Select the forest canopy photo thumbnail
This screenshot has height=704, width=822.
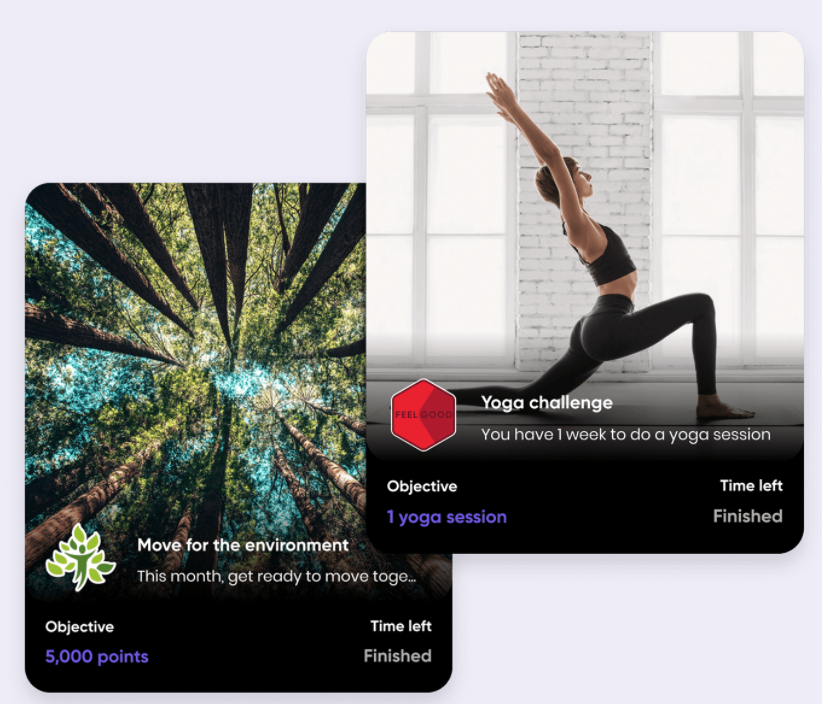pyautogui.click(x=195, y=388)
